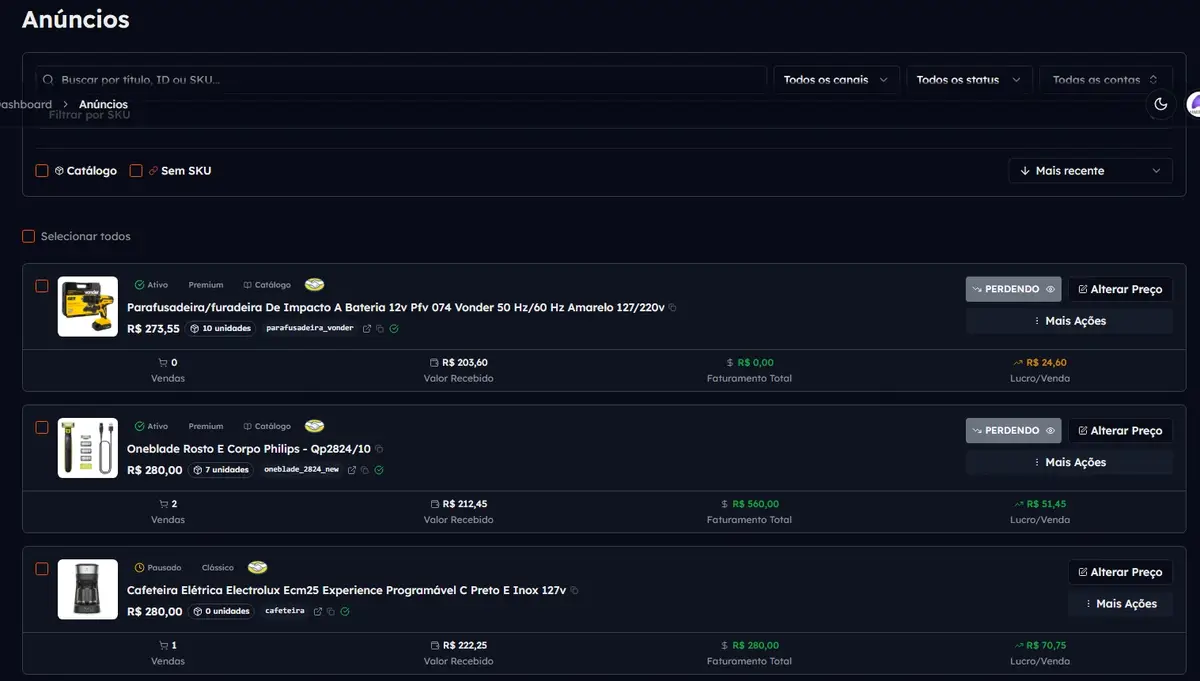Image resolution: width=1200 pixels, height=681 pixels.
Task: Open the Oneblade Rosto E Corpo Philips title
Action: pyautogui.click(x=249, y=449)
